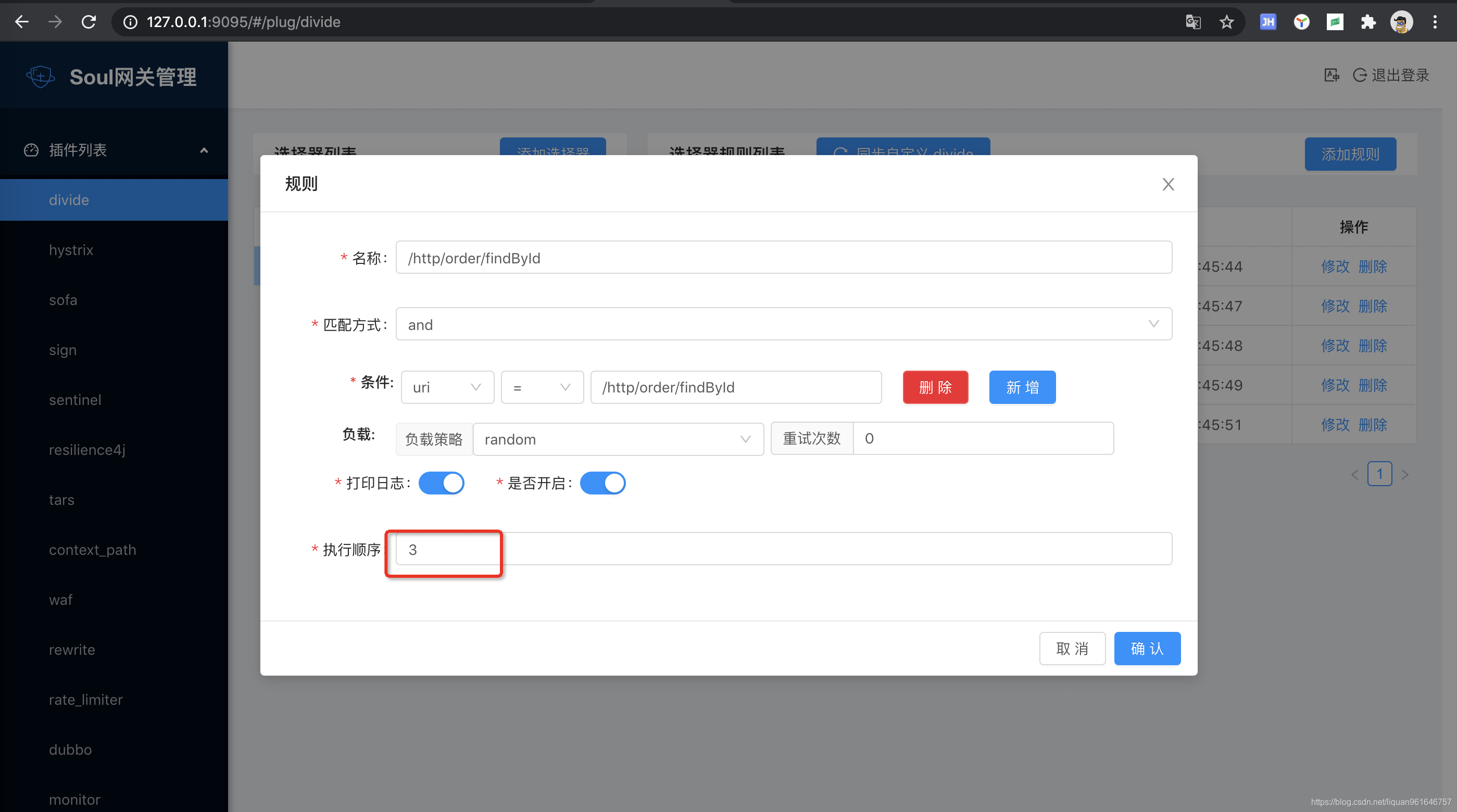Select the divide plugin

click(x=114, y=199)
